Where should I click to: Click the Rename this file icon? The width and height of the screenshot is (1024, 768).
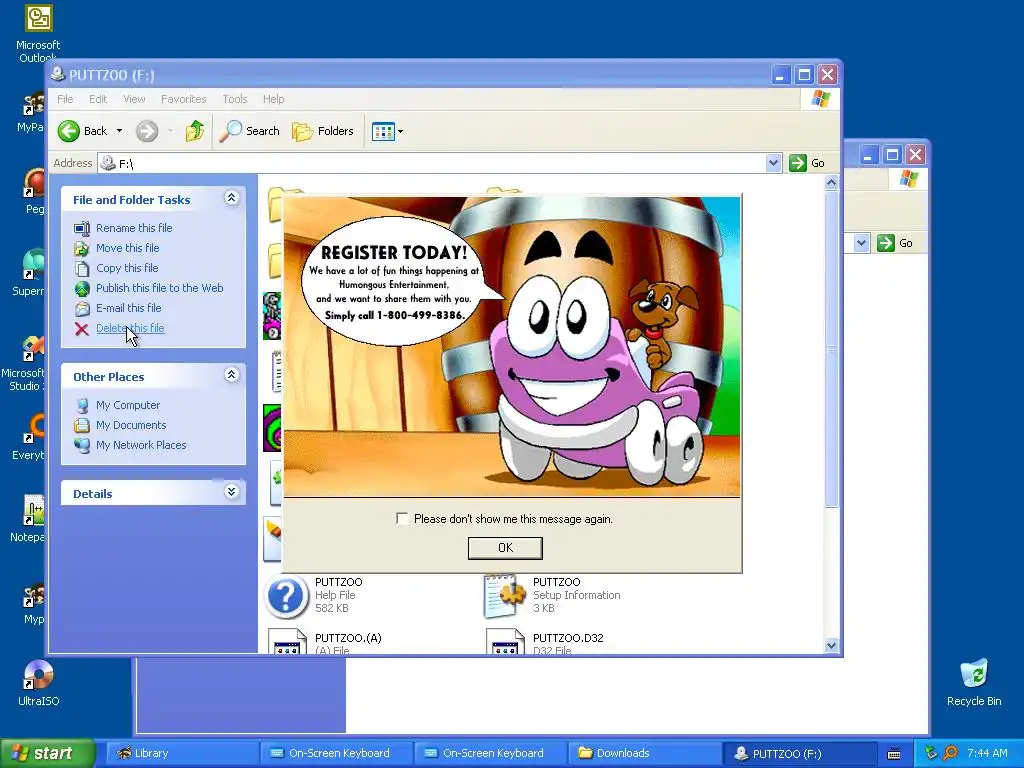click(82, 228)
